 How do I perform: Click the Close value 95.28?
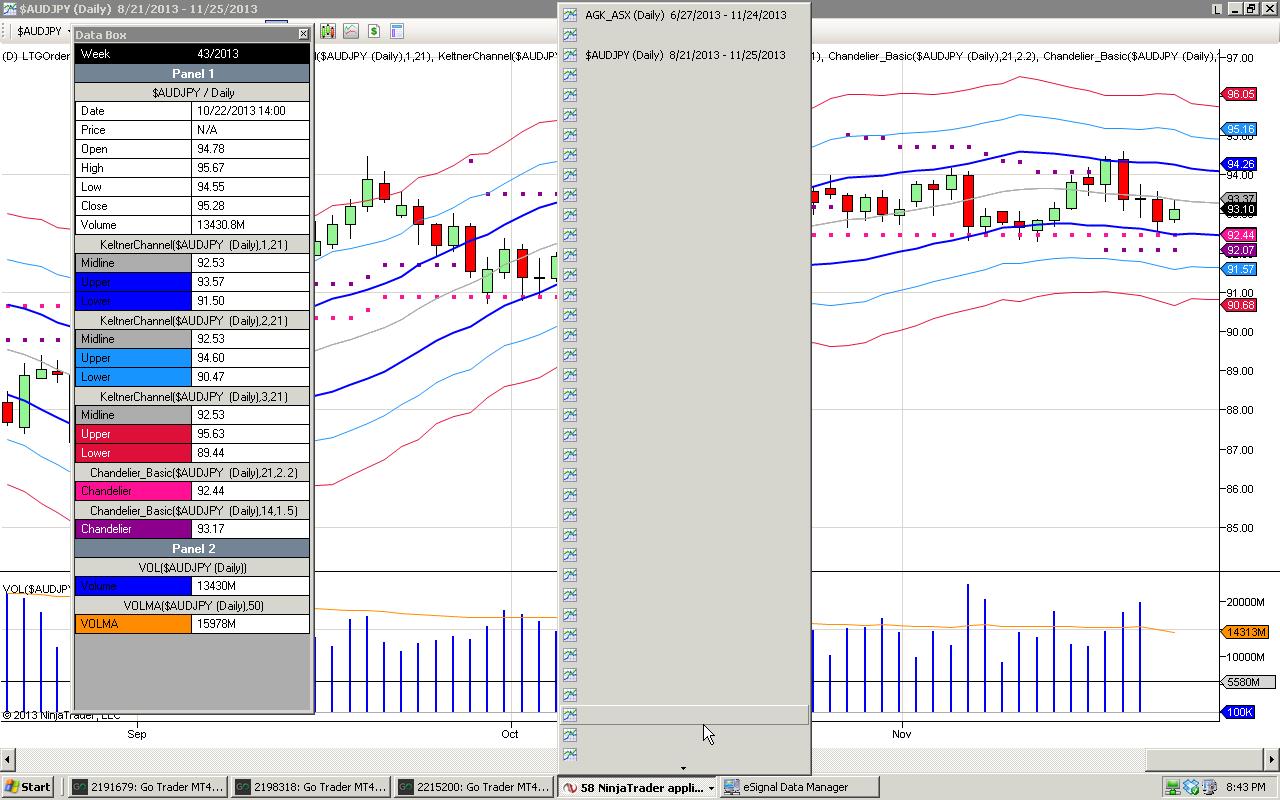250,206
